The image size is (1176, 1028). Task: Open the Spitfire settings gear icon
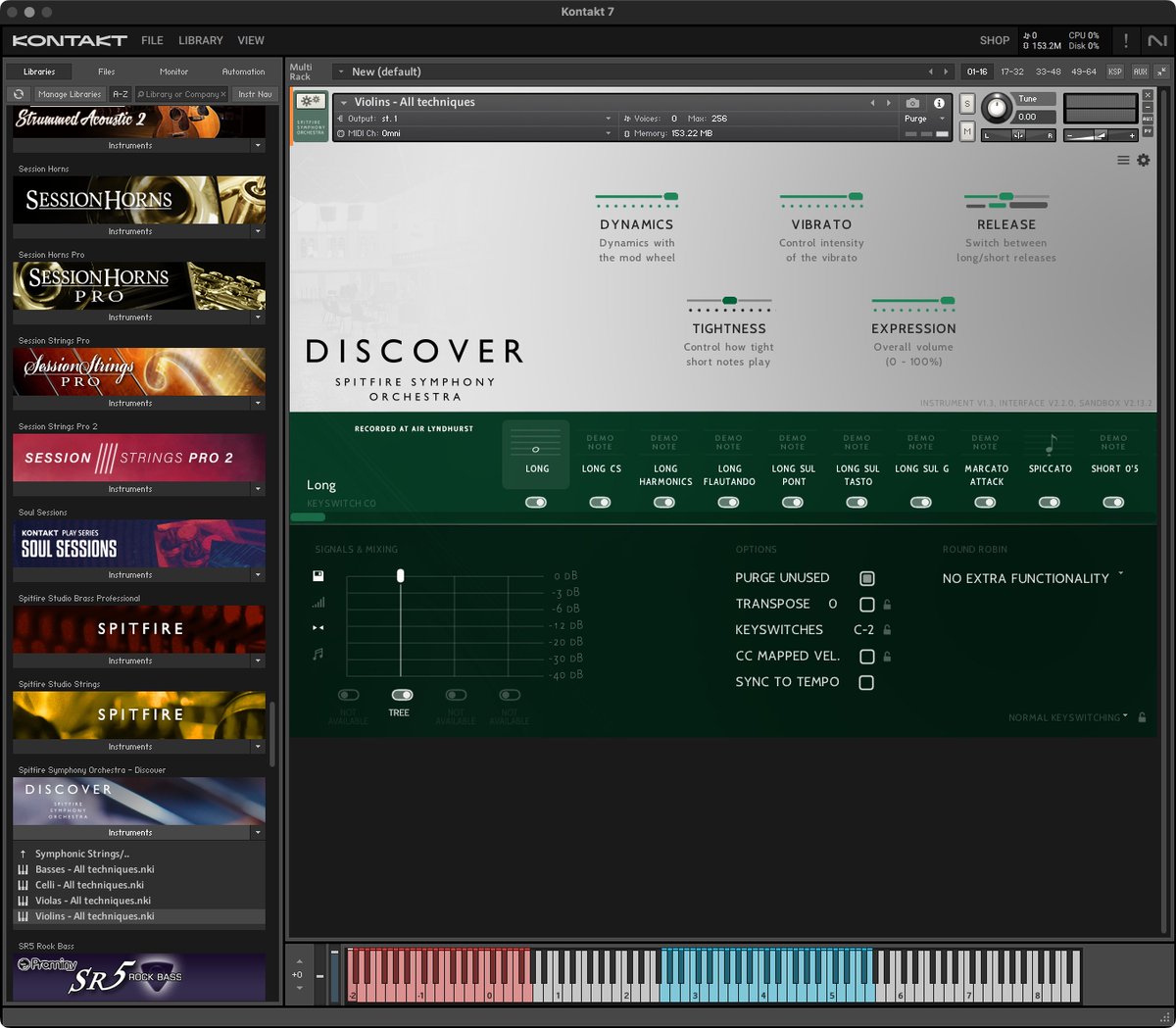pyautogui.click(x=1143, y=160)
